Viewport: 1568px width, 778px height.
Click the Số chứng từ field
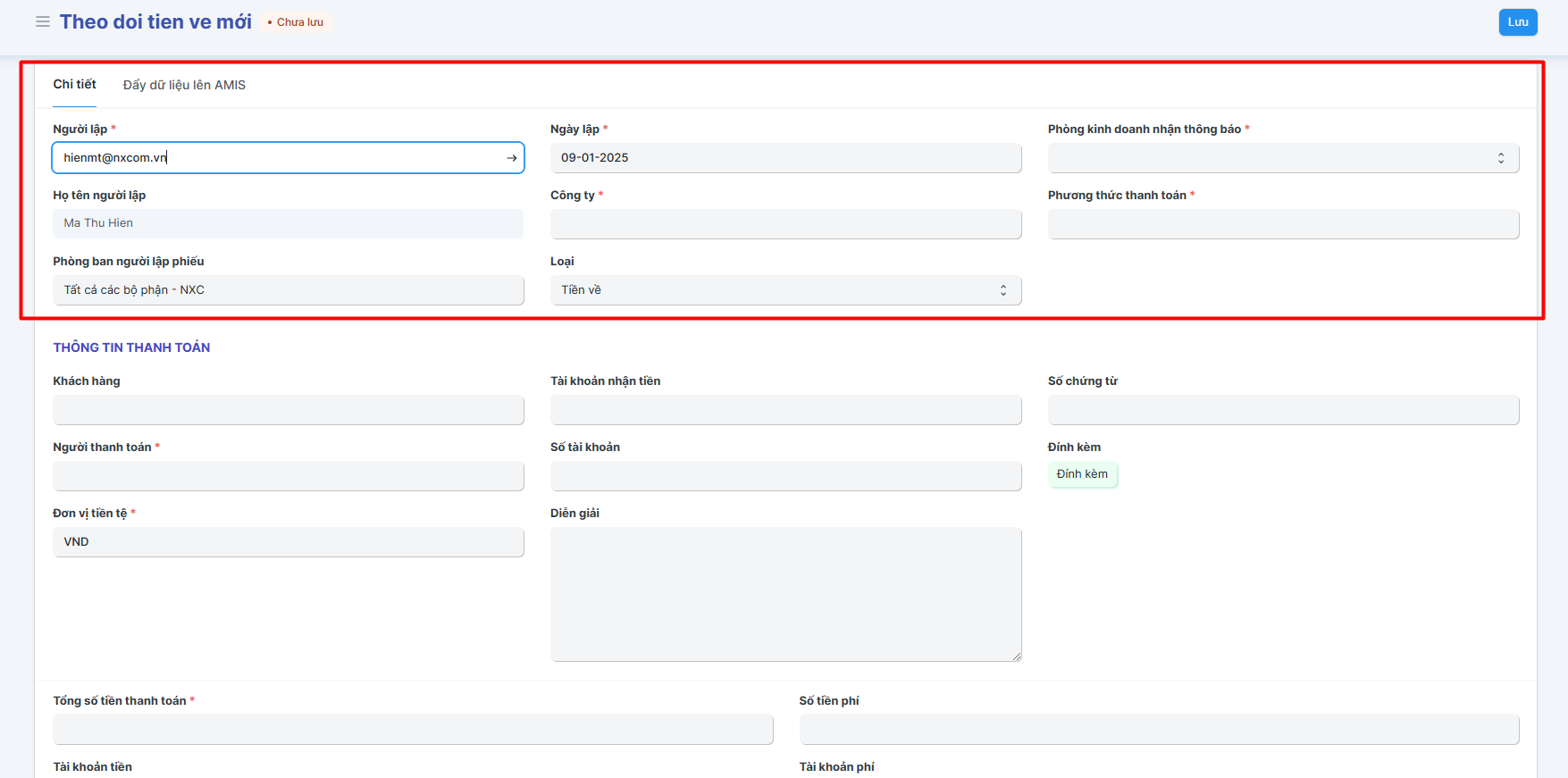pyautogui.click(x=1283, y=410)
